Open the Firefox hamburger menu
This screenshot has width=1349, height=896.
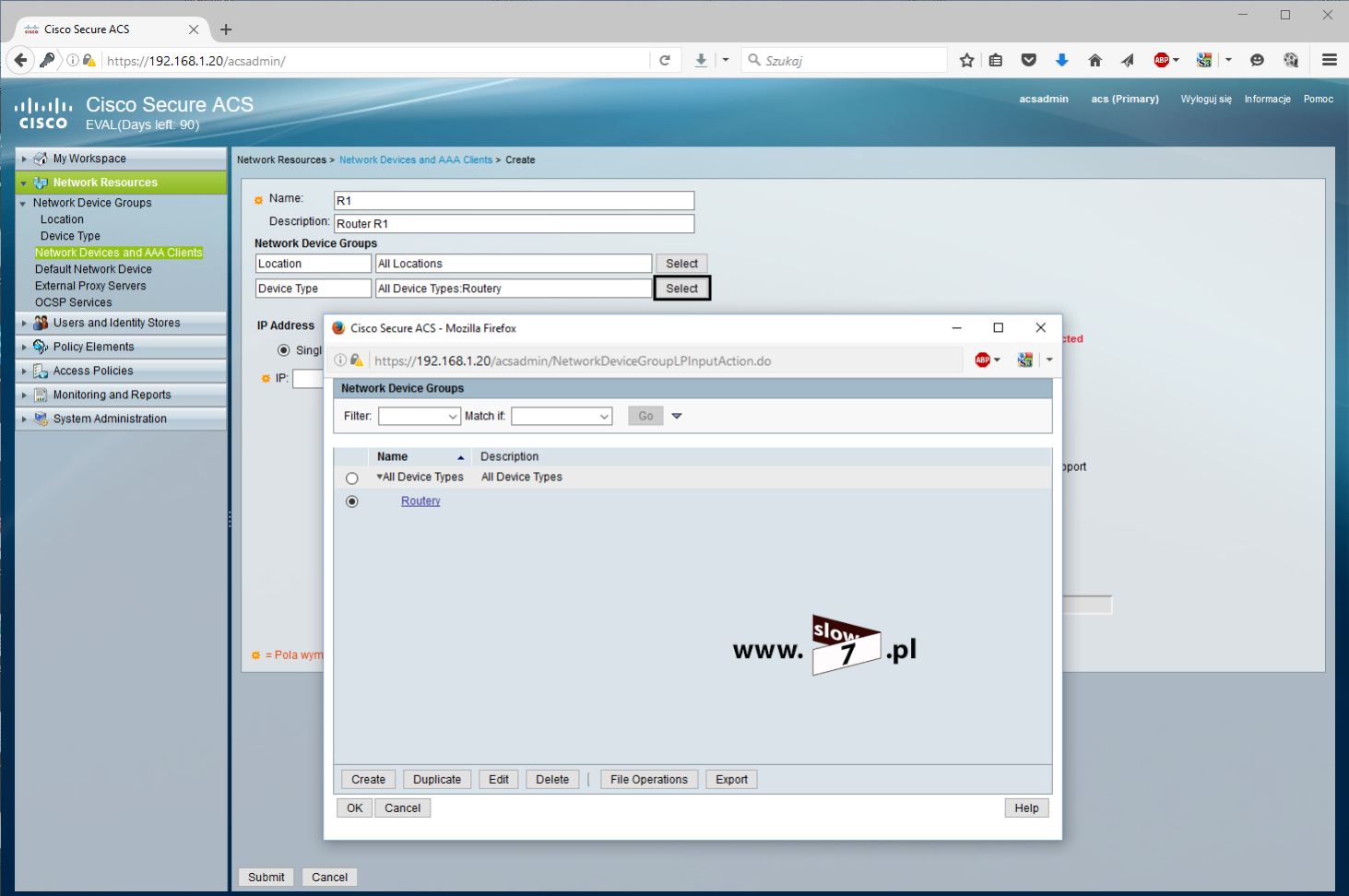(x=1330, y=61)
